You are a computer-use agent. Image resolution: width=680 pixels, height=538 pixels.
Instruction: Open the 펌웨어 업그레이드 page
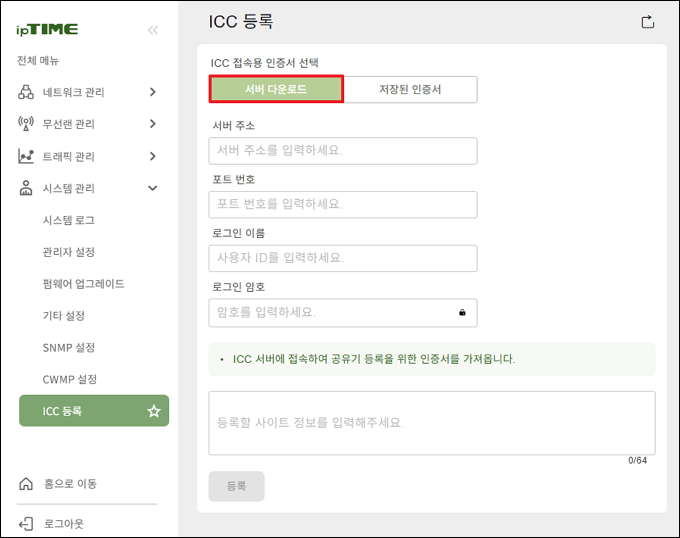click(83, 284)
